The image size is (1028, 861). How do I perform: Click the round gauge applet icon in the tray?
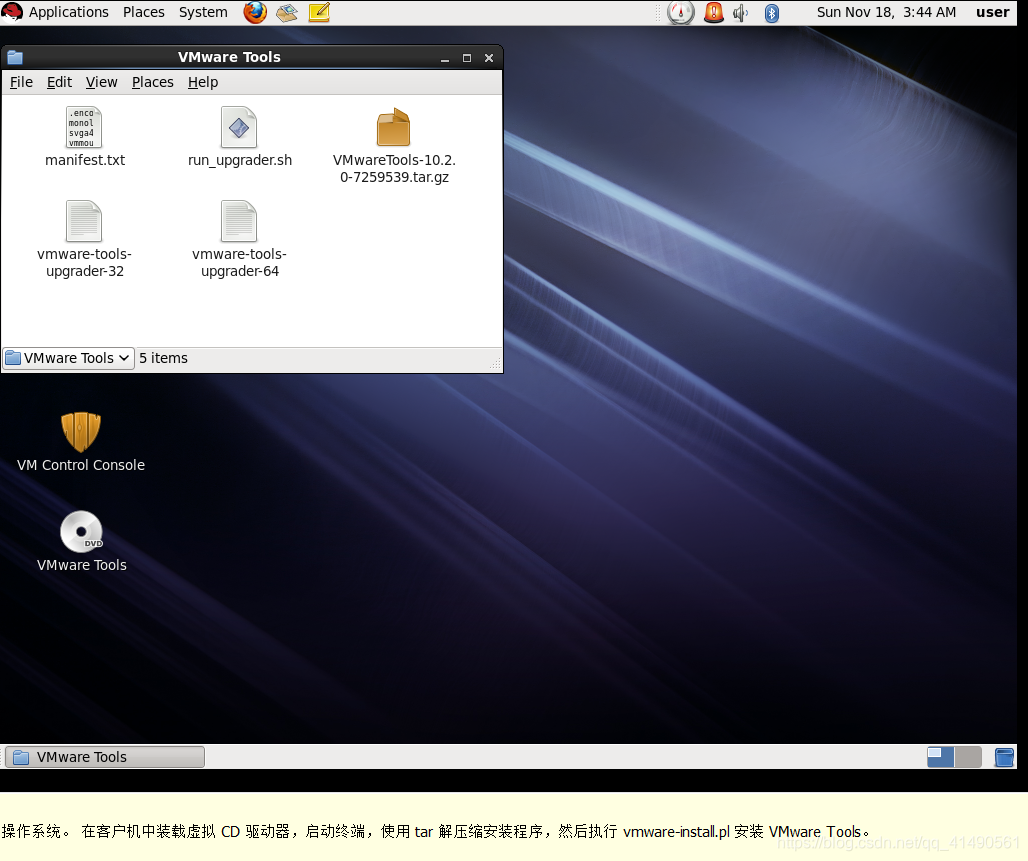tap(681, 12)
